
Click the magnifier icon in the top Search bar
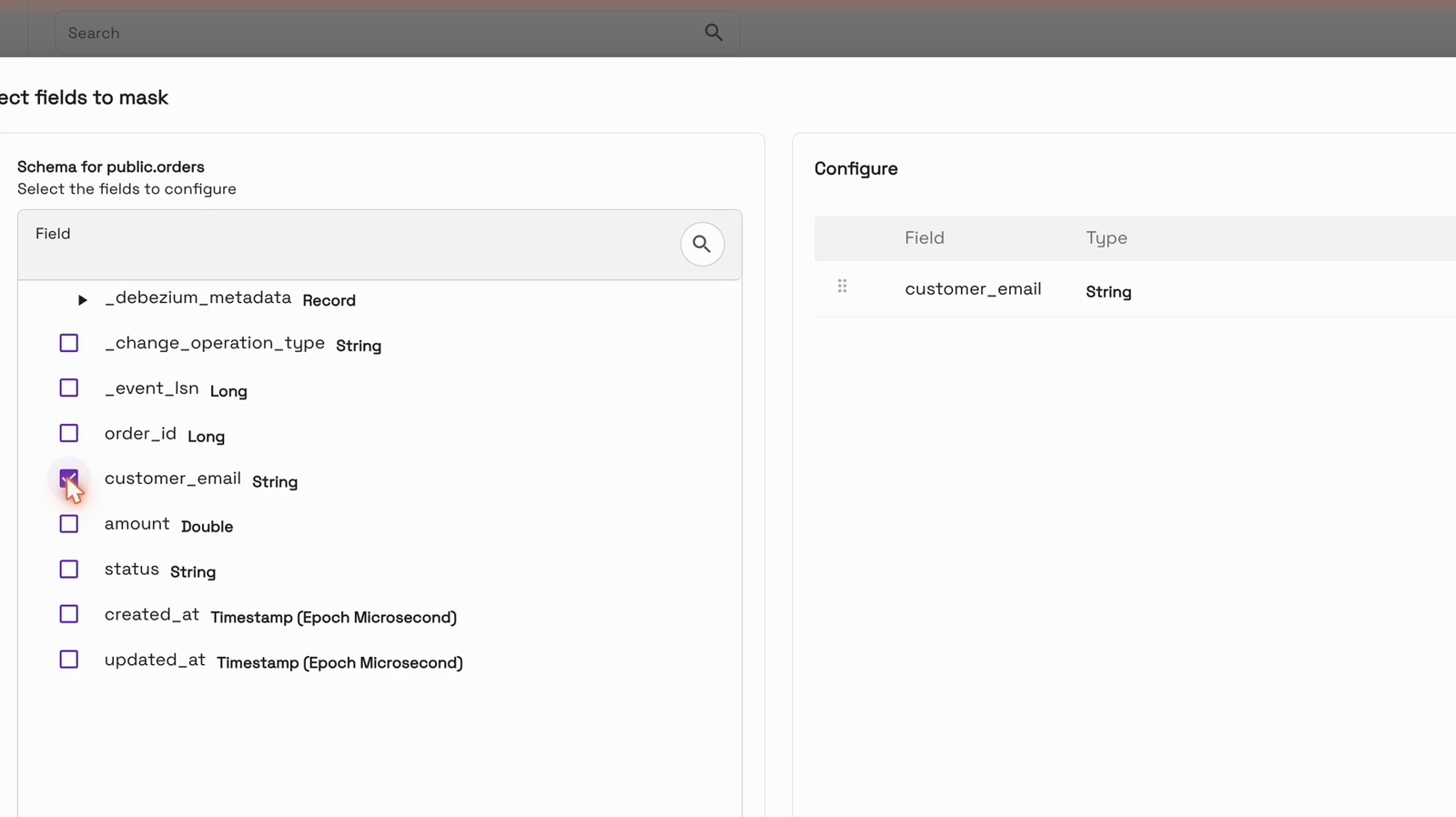click(713, 33)
